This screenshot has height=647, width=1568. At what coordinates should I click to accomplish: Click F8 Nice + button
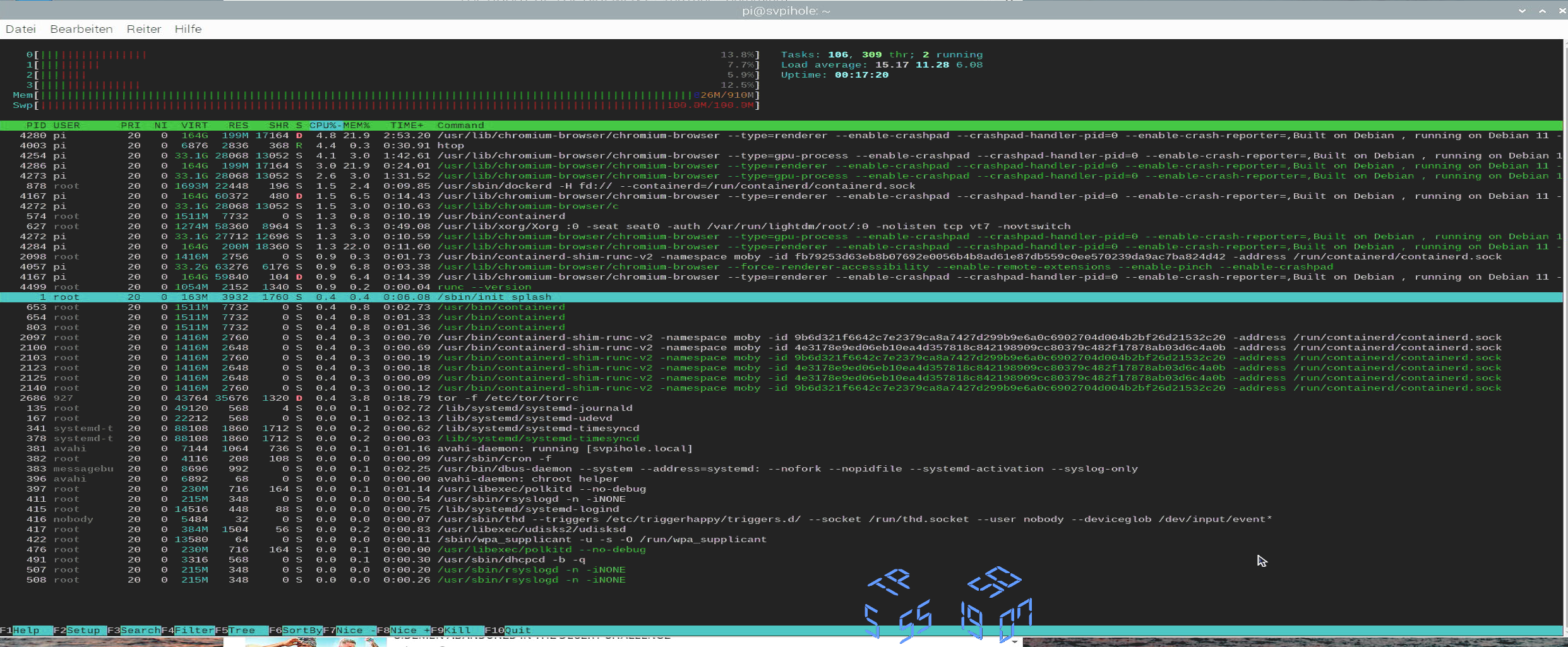pos(404,630)
